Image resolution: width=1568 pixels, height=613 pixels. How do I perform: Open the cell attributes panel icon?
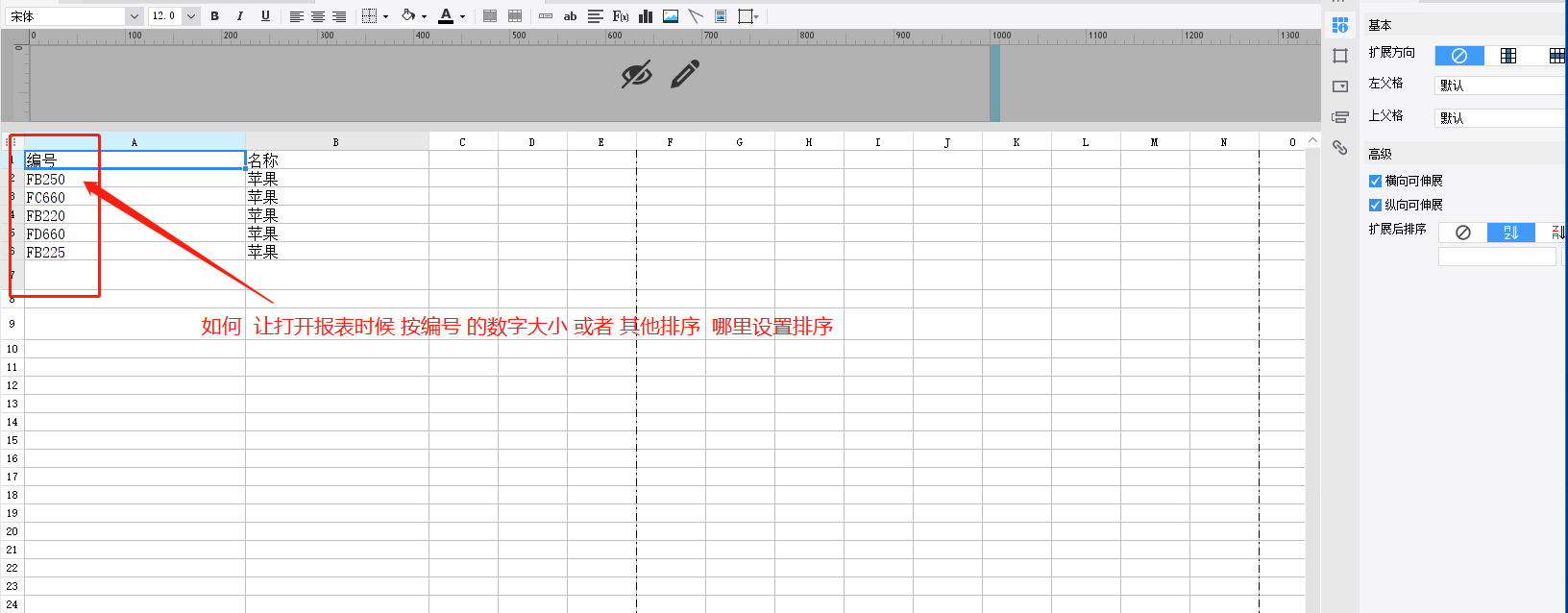(x=1340, y=25)
